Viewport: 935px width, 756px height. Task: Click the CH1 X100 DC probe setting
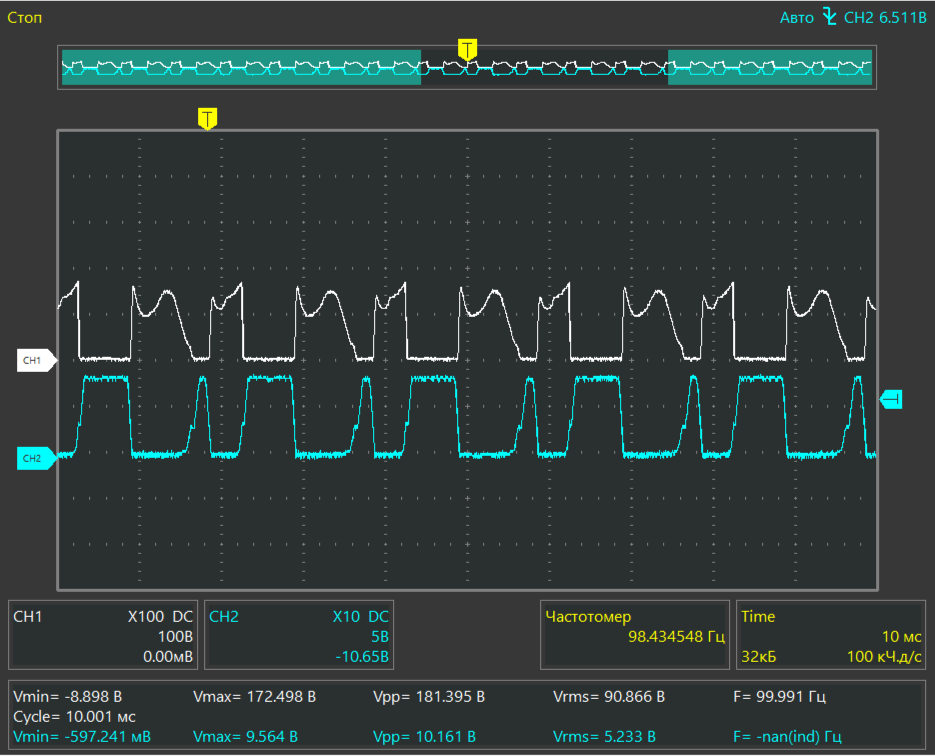pyautogui.click(x=160, y=616)
